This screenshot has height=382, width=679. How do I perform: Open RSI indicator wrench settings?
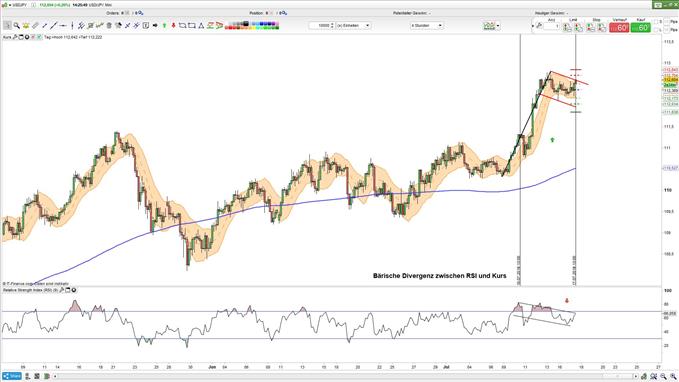click(x=61, y=290)
